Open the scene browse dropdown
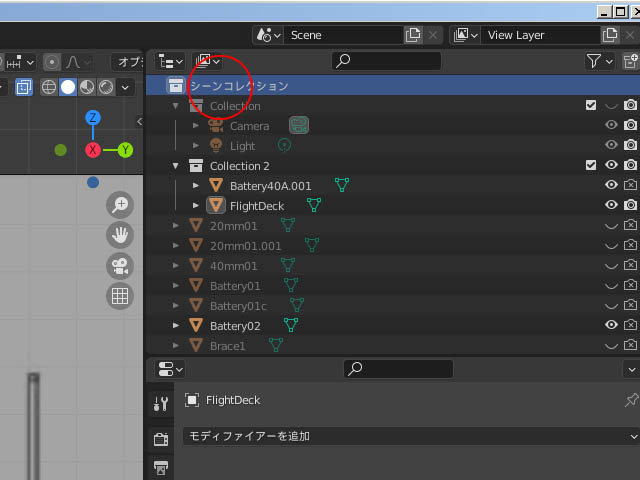This screenshot has width=640, height=480. [x=268, y=35]
